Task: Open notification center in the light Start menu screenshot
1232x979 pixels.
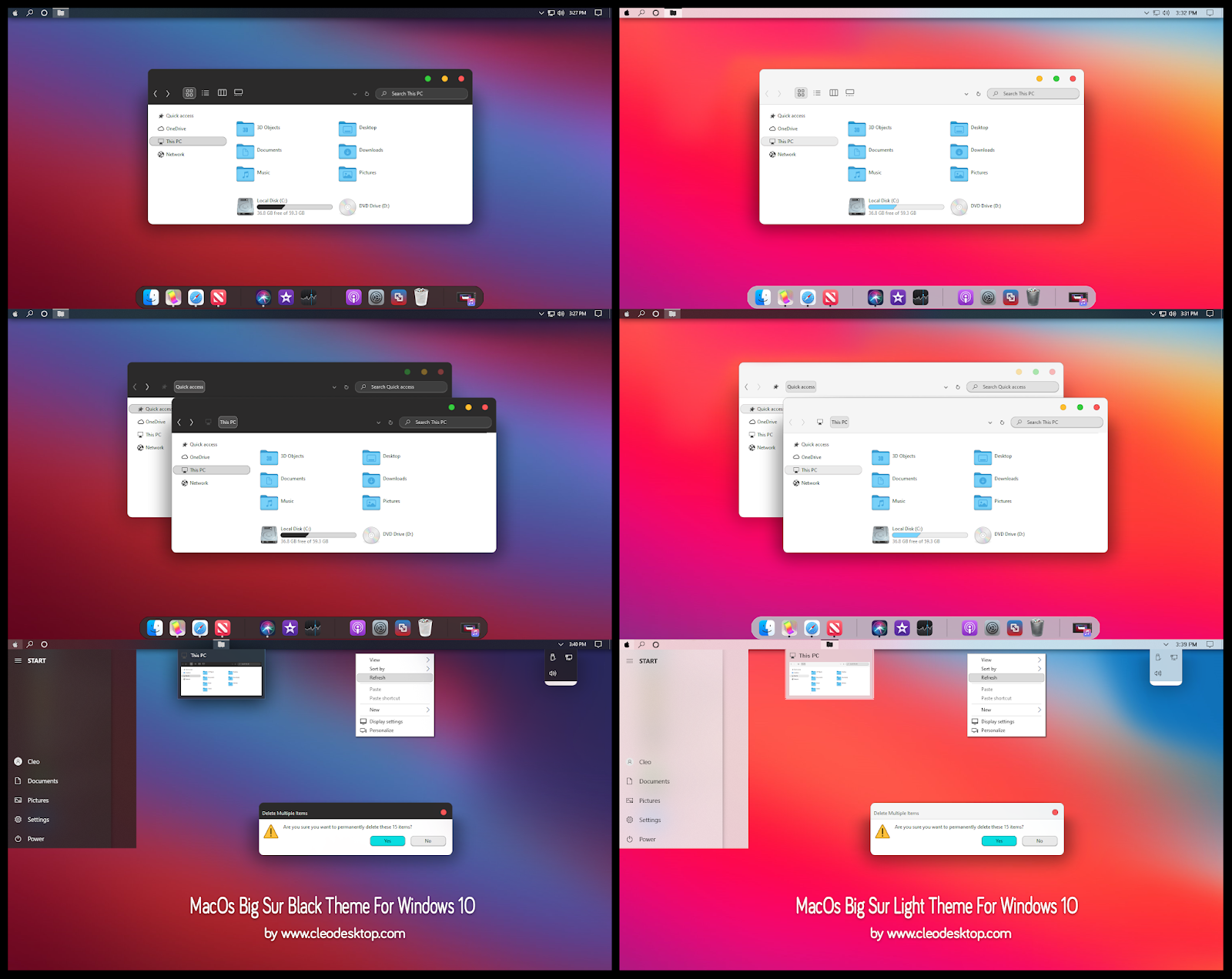Action: point(1210,644)
